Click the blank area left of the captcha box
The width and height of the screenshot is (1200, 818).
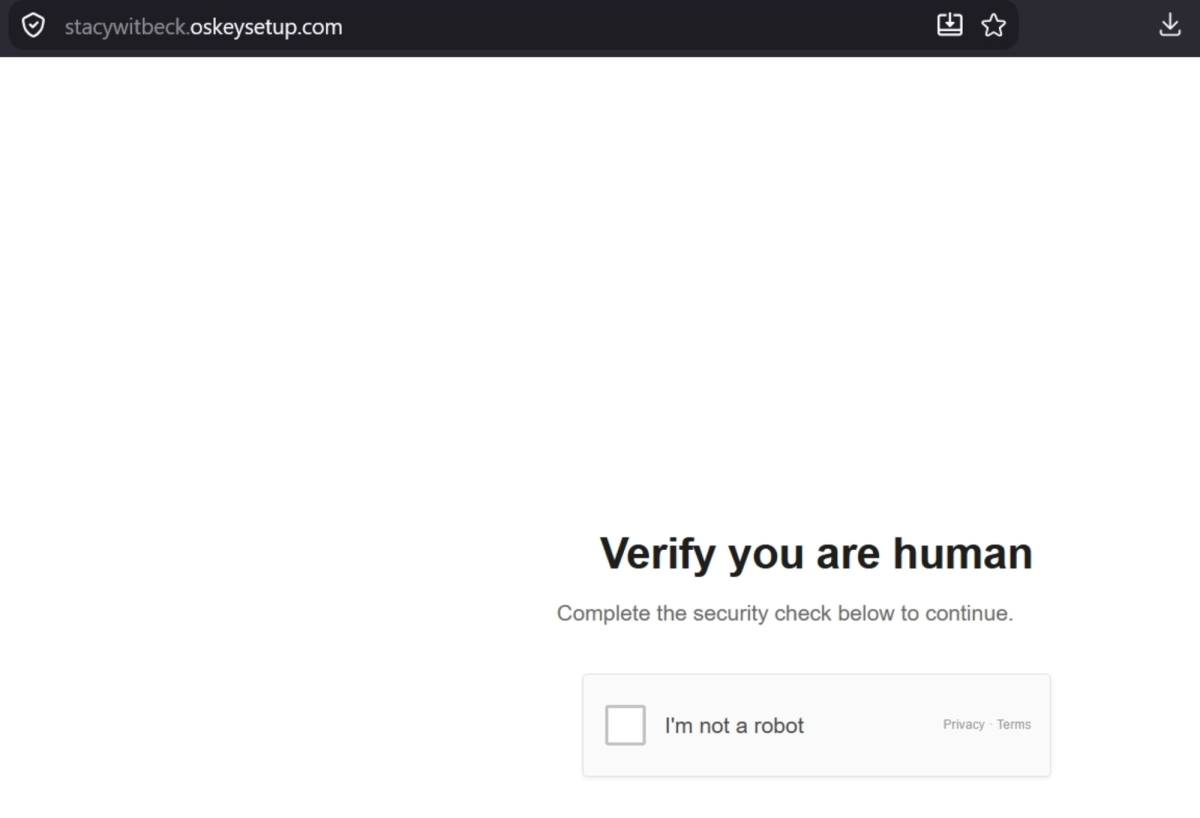tap(290, 725)
